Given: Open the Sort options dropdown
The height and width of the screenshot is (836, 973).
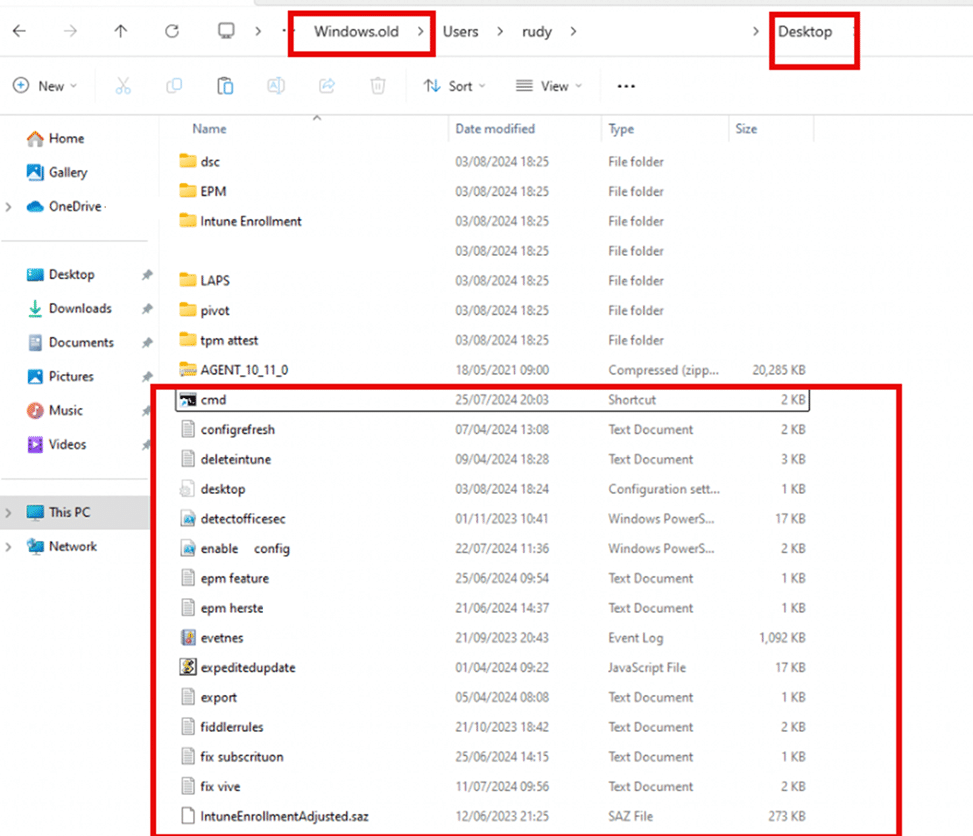Looking at the screenshot, I should (x=454, y=86).
